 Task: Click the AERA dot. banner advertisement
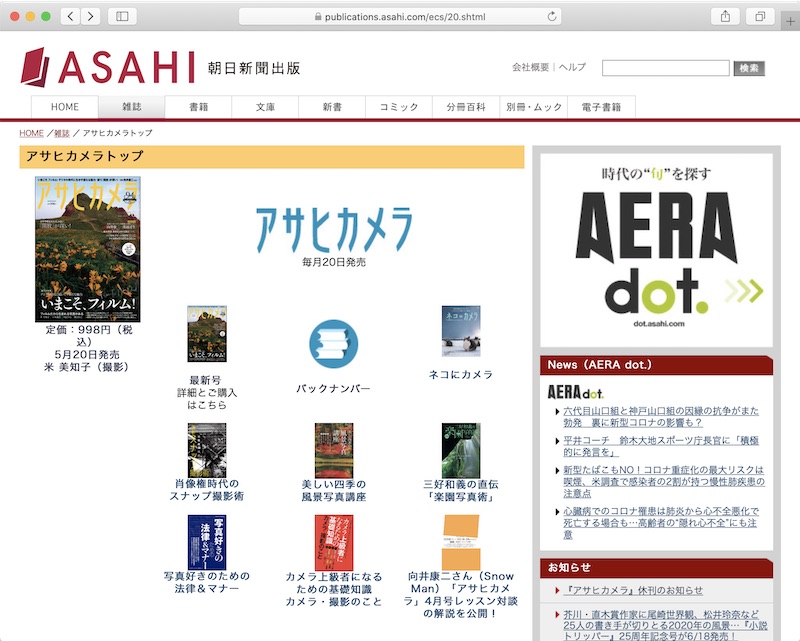(657, 250)
